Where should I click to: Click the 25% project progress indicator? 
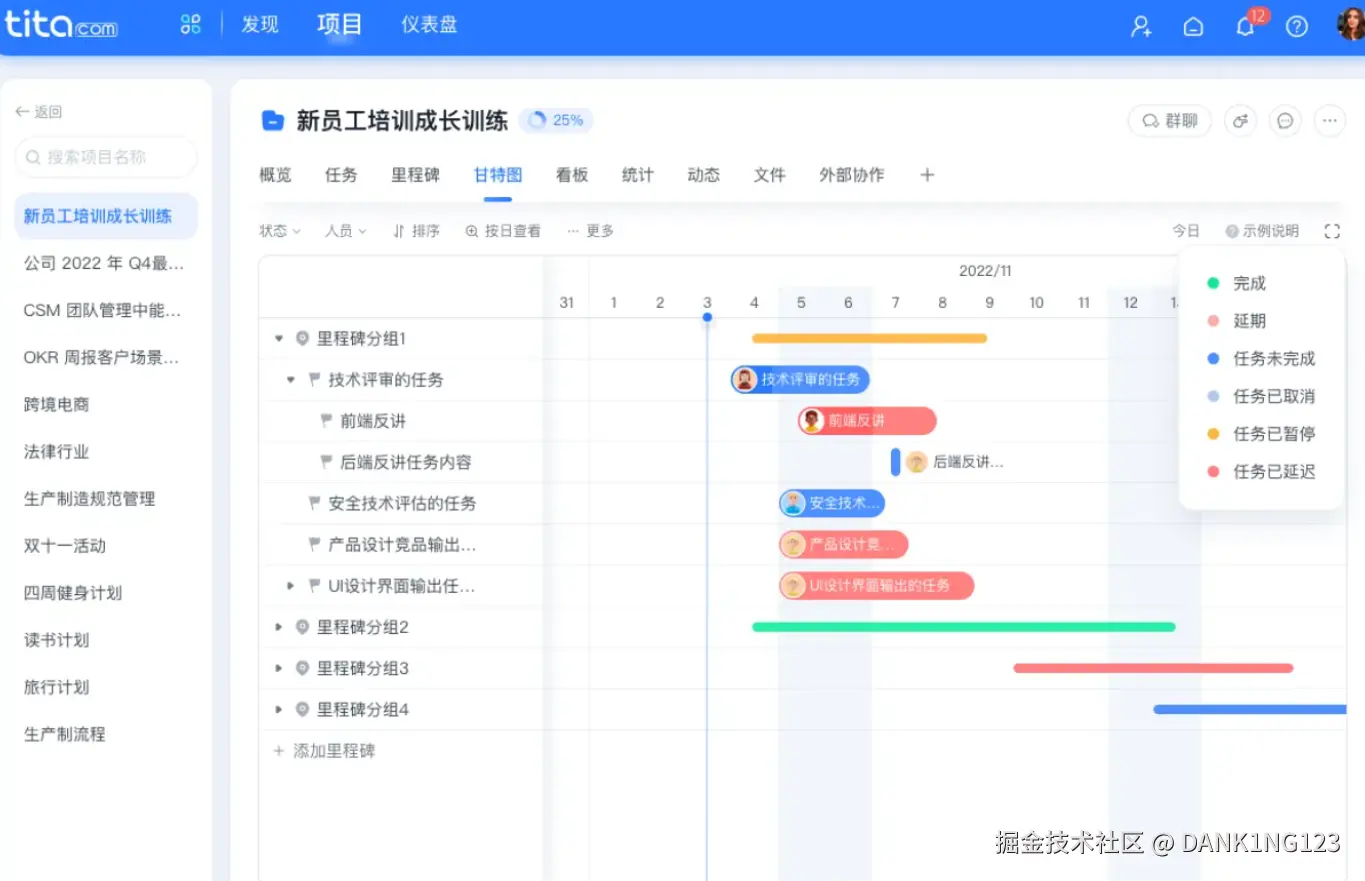tap(556, 119)
